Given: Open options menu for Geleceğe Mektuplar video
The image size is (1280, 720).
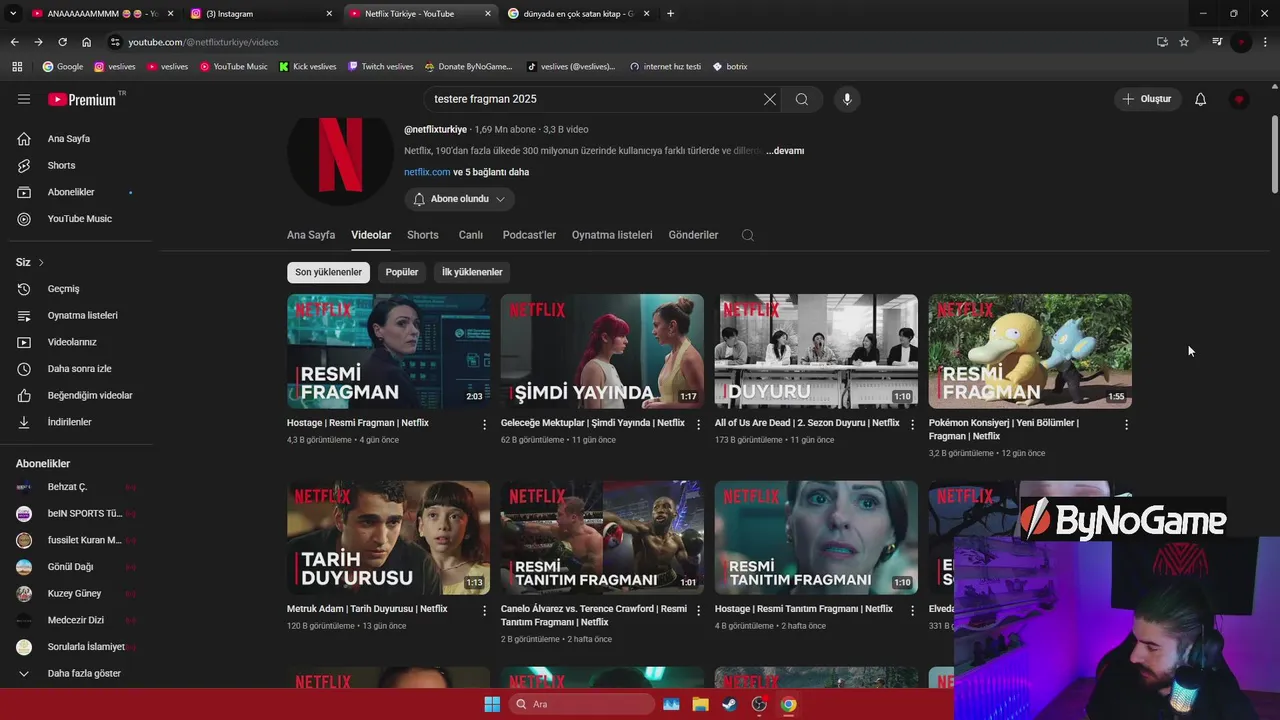Looking at the screenshot, I should [699, 425].
